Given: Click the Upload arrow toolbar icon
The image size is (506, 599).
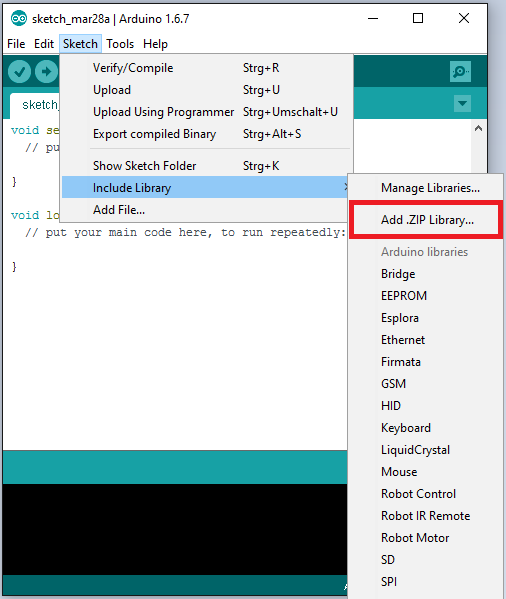Looking at the screenshot, I should click(46, 71).
